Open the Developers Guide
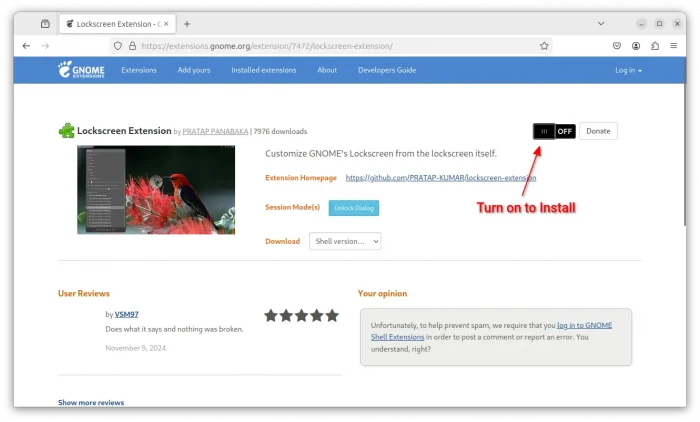Viewport: 700px width, 422px height. coord(387,70)
